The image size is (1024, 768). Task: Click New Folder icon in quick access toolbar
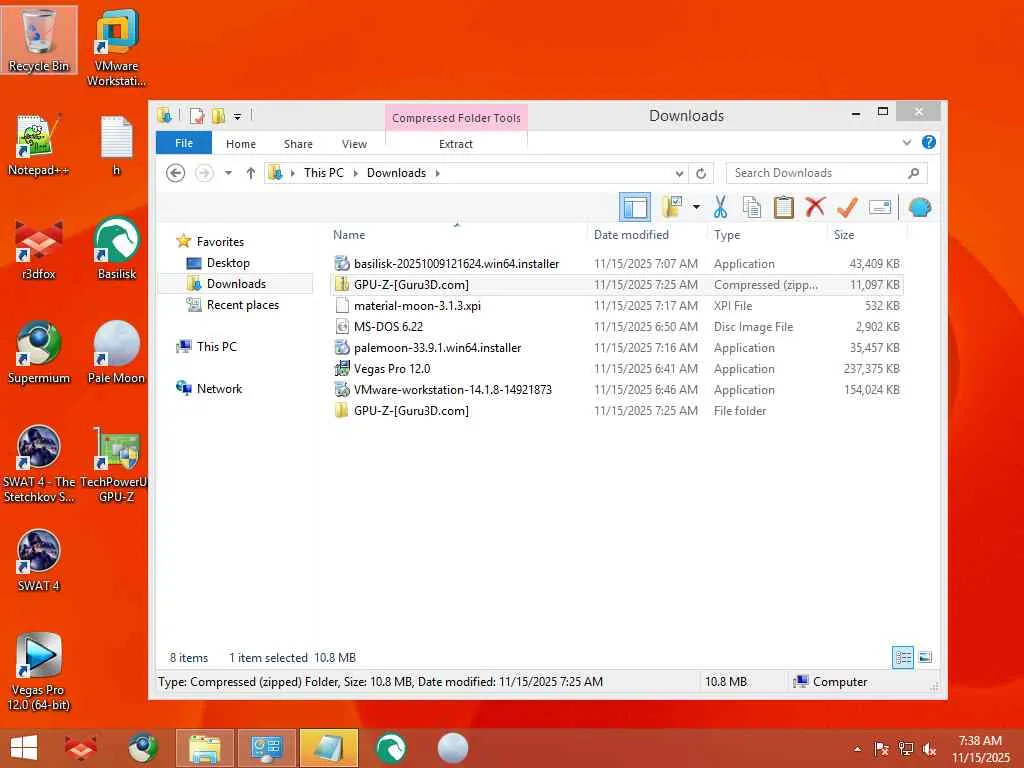click(x=218, y=116)
